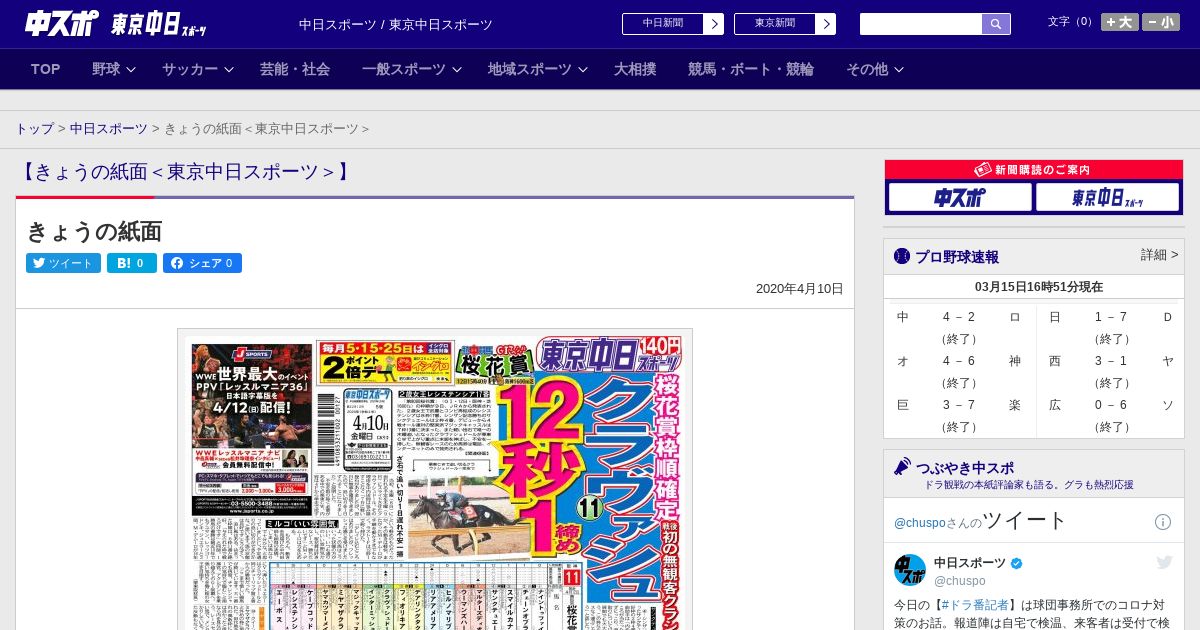Click the オ 4-6 神 score row
The width and height of the screenshot is (1200, 630).
coord(959,372)
